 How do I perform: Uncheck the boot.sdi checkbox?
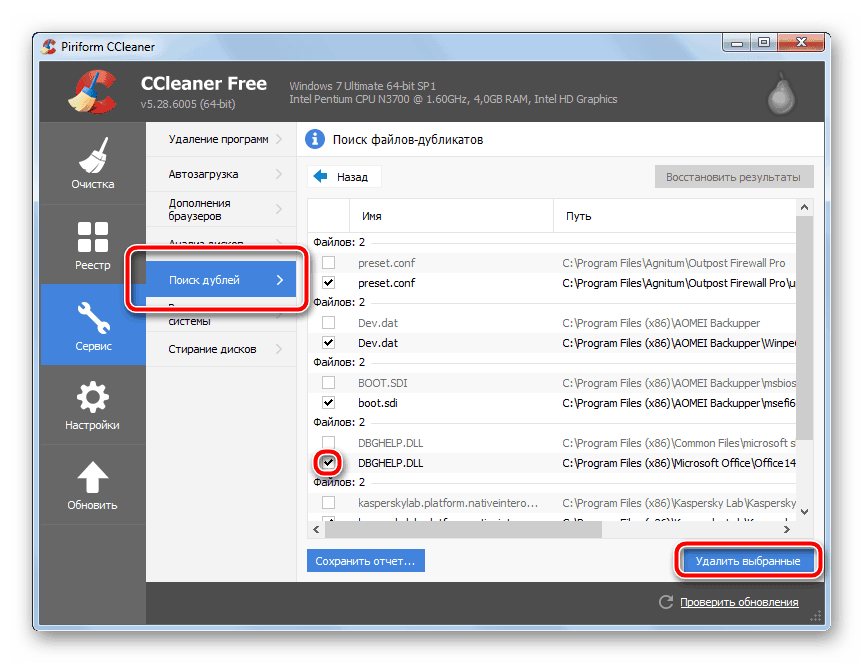(328, 402)
